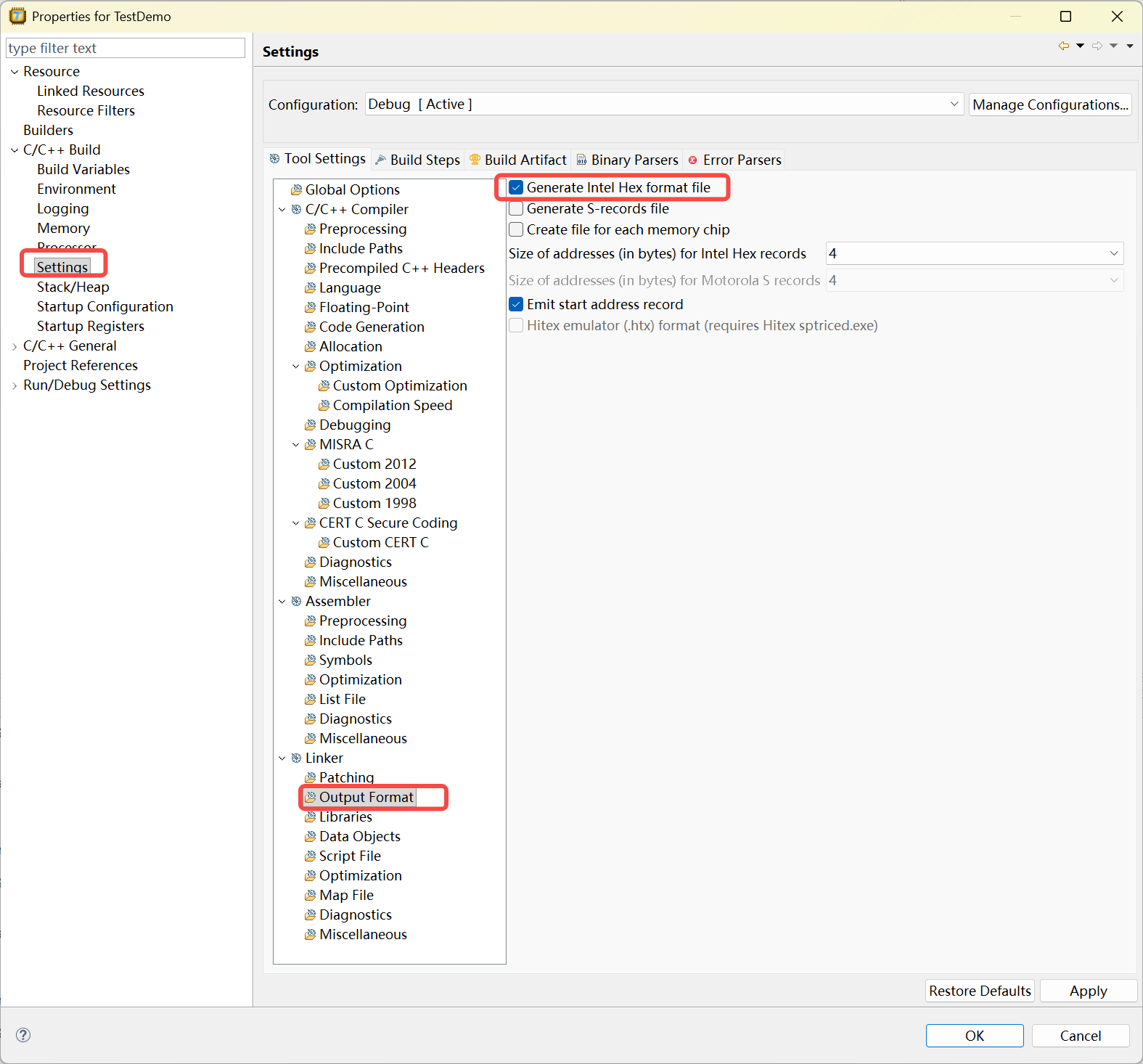Click the Libraries option icon
Image resolution: width=1143 pixels, height=1064 pixels.
(310, 817)
